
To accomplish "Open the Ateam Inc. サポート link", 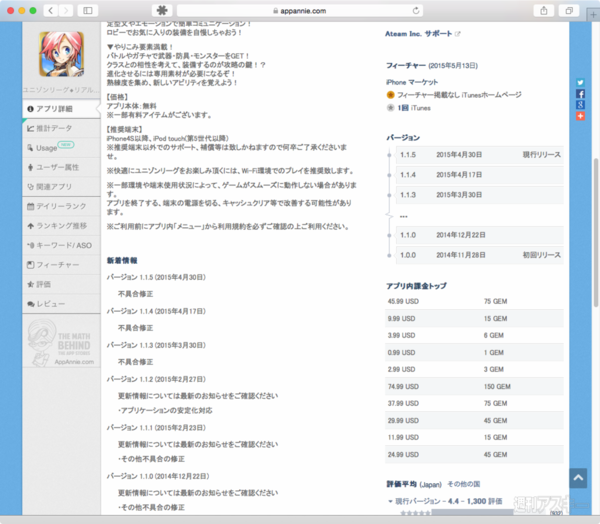I will [418, 34].
